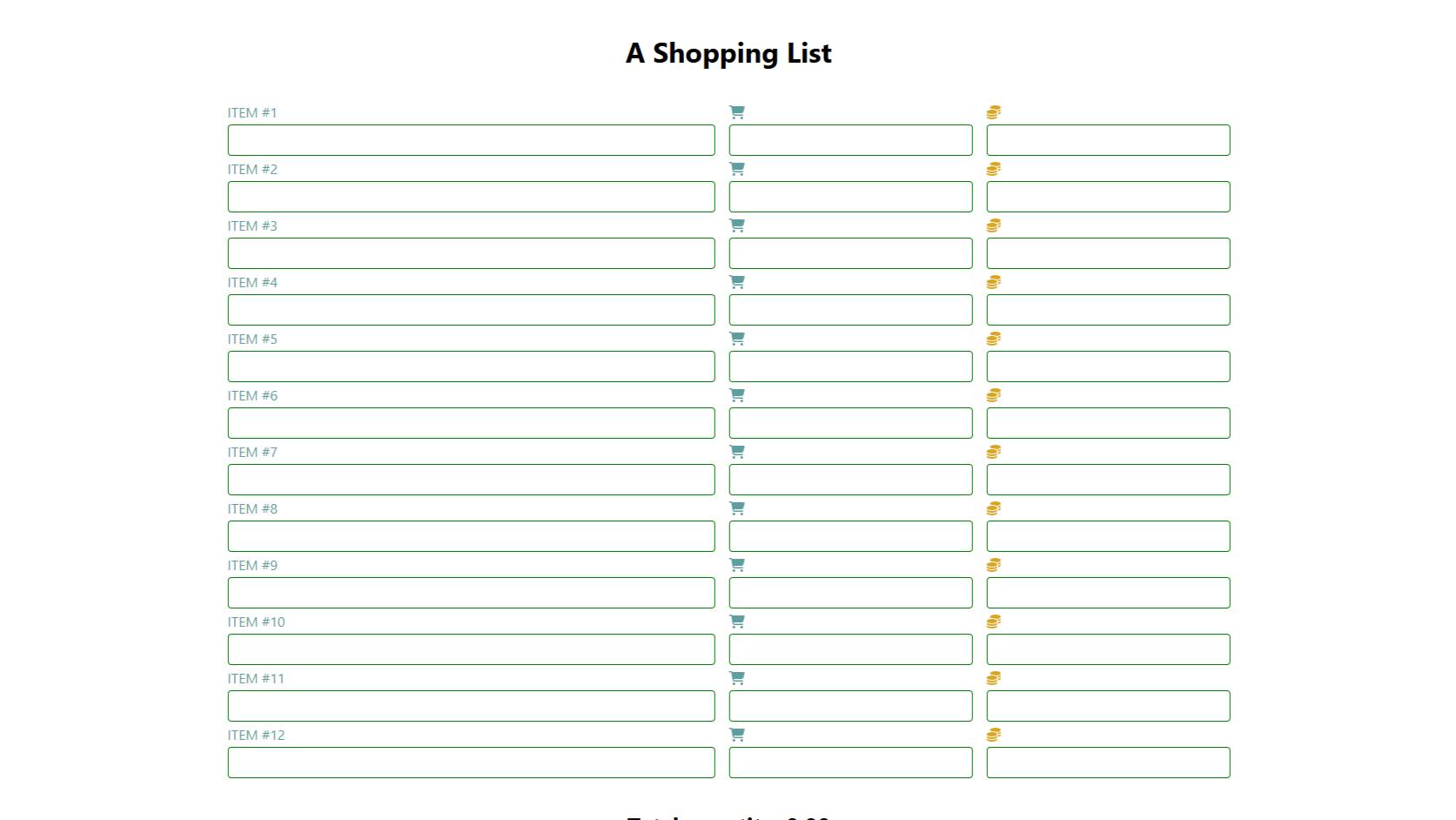Click the coins icon for Item #1
The width and height of the screenshot is (1456, 820).
coord(994,112)
